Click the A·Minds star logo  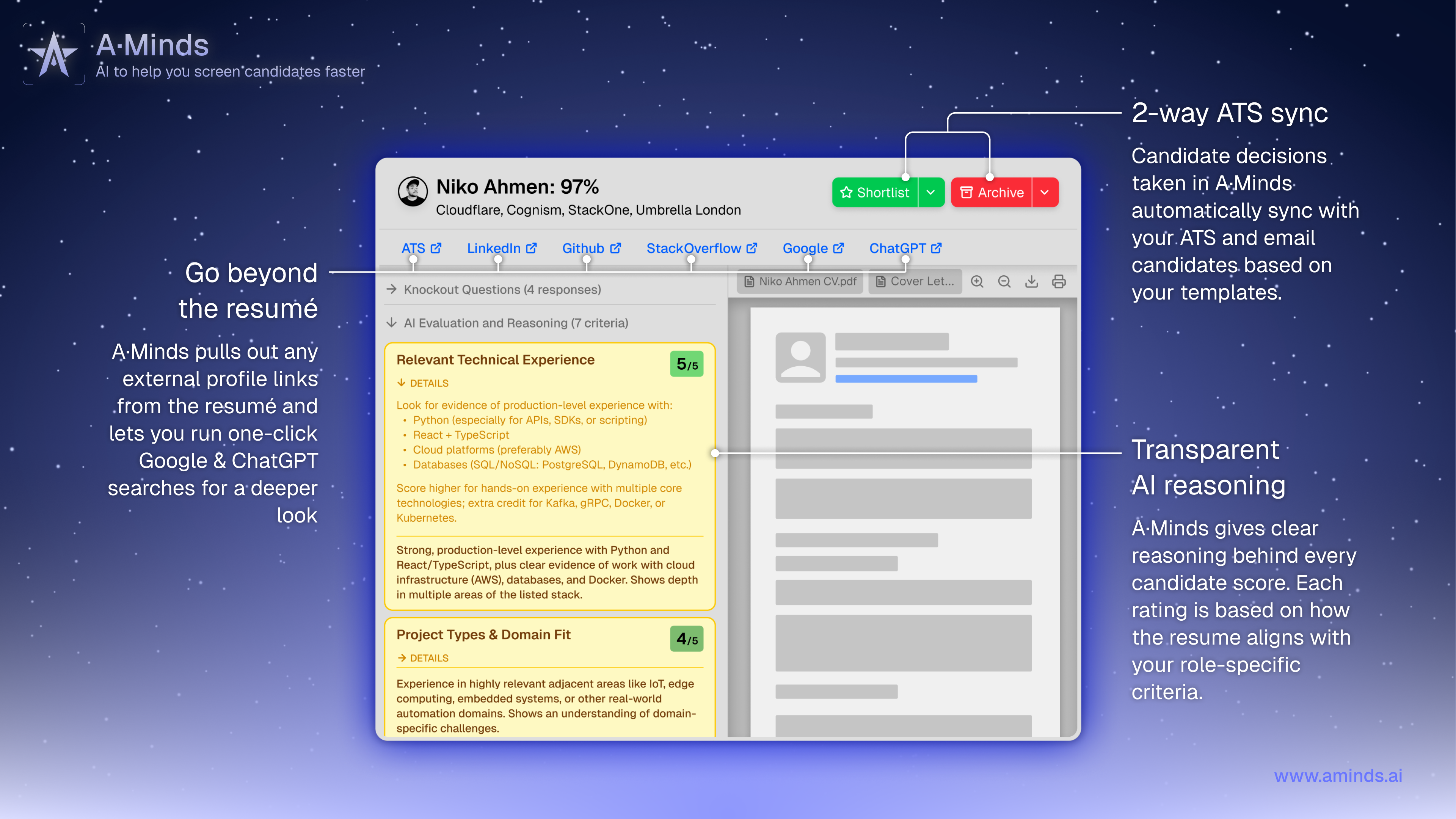coord(54,54)
